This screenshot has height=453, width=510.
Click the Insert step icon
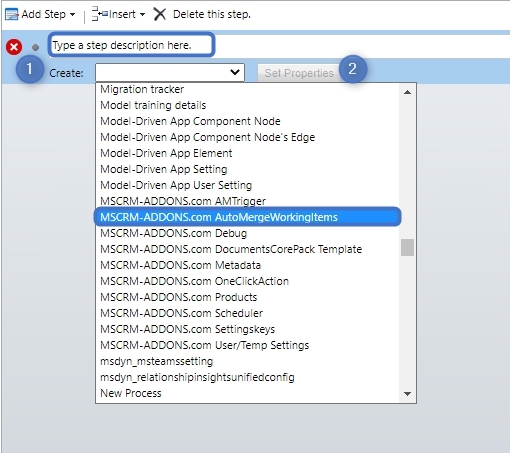99,14
